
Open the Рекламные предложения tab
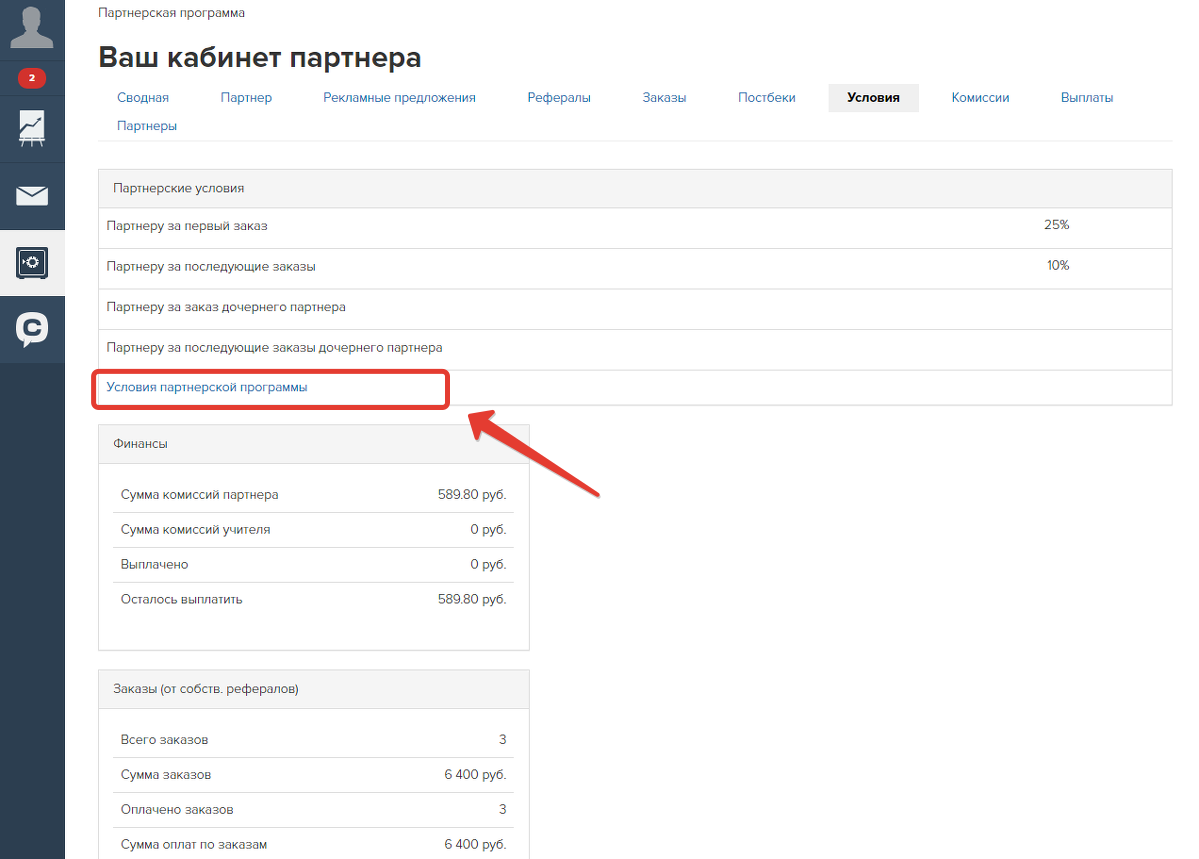(x=399, y=98)
